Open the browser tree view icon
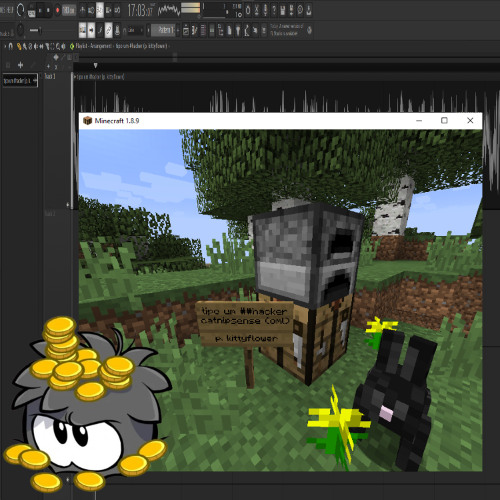Viewport: 500px width, 500px height. tap(220, 30)
